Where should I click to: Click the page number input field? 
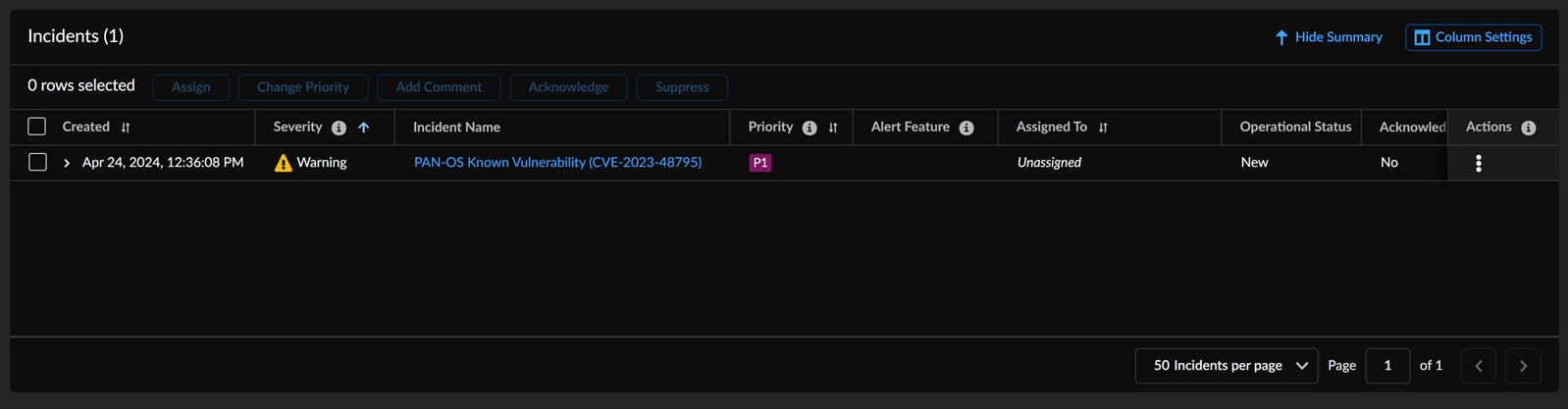pyautogui.click(x=1387, y=366)
